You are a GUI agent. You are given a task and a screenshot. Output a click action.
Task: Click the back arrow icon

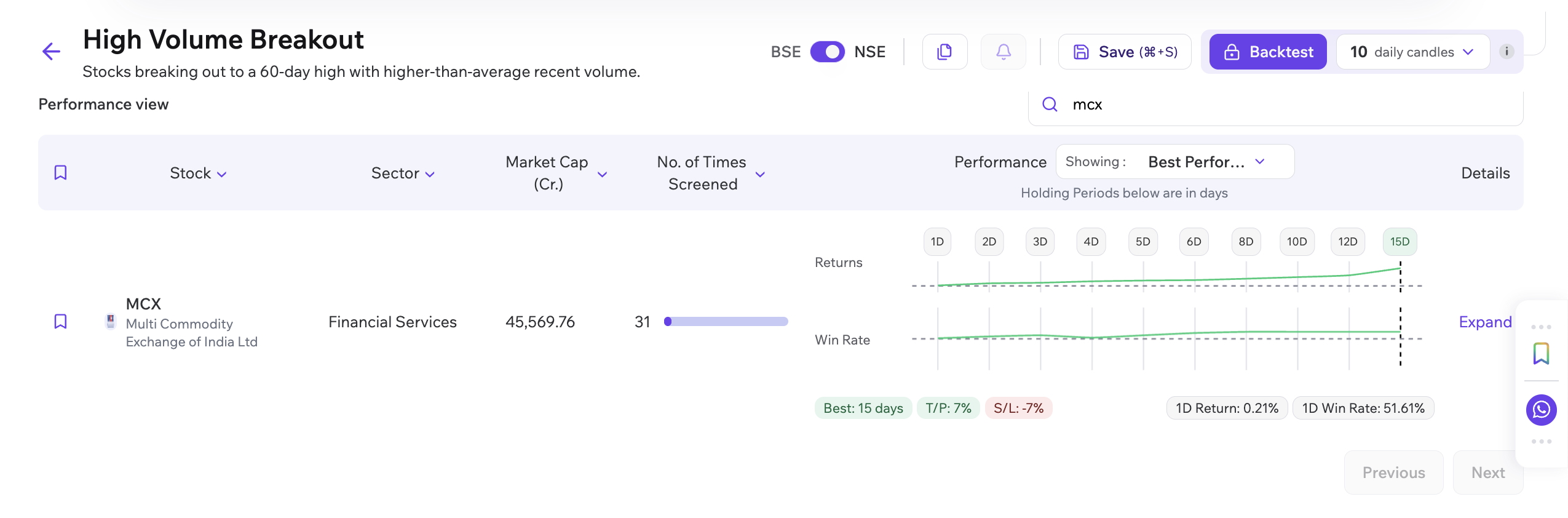pyautogui.click(x=51, y=52)
